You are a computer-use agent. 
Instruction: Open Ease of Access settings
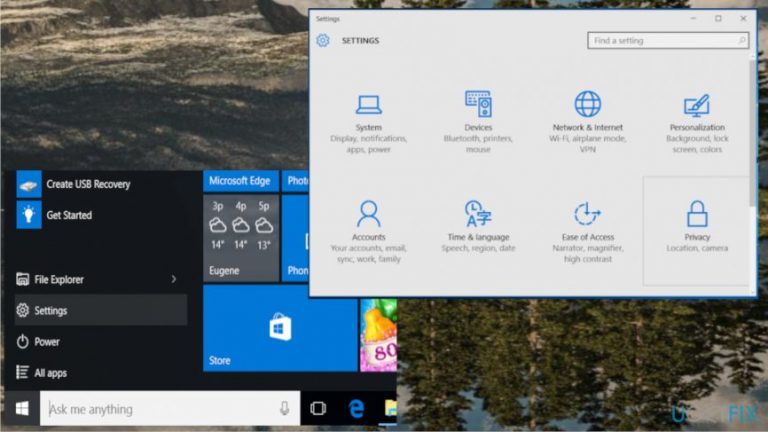588,231
